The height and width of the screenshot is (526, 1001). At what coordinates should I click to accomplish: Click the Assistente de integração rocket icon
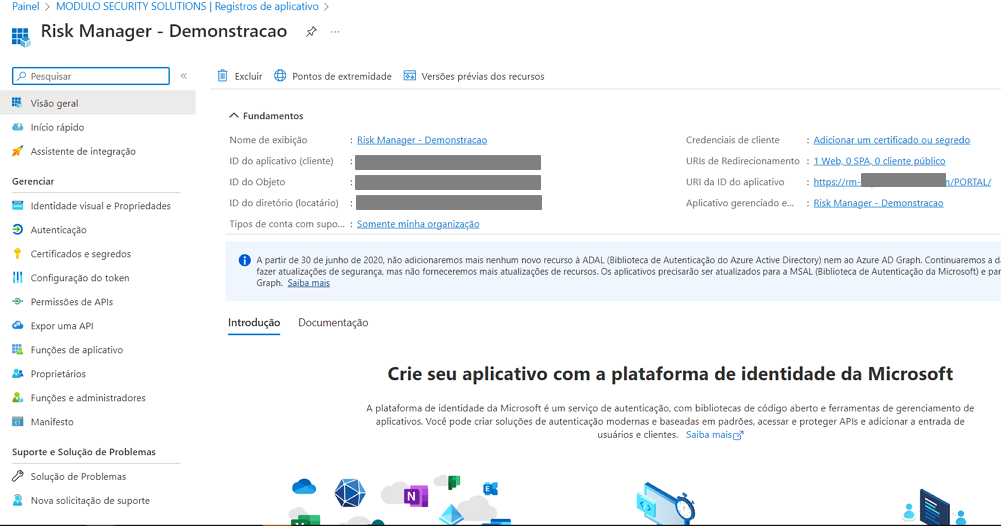[17, 151]
